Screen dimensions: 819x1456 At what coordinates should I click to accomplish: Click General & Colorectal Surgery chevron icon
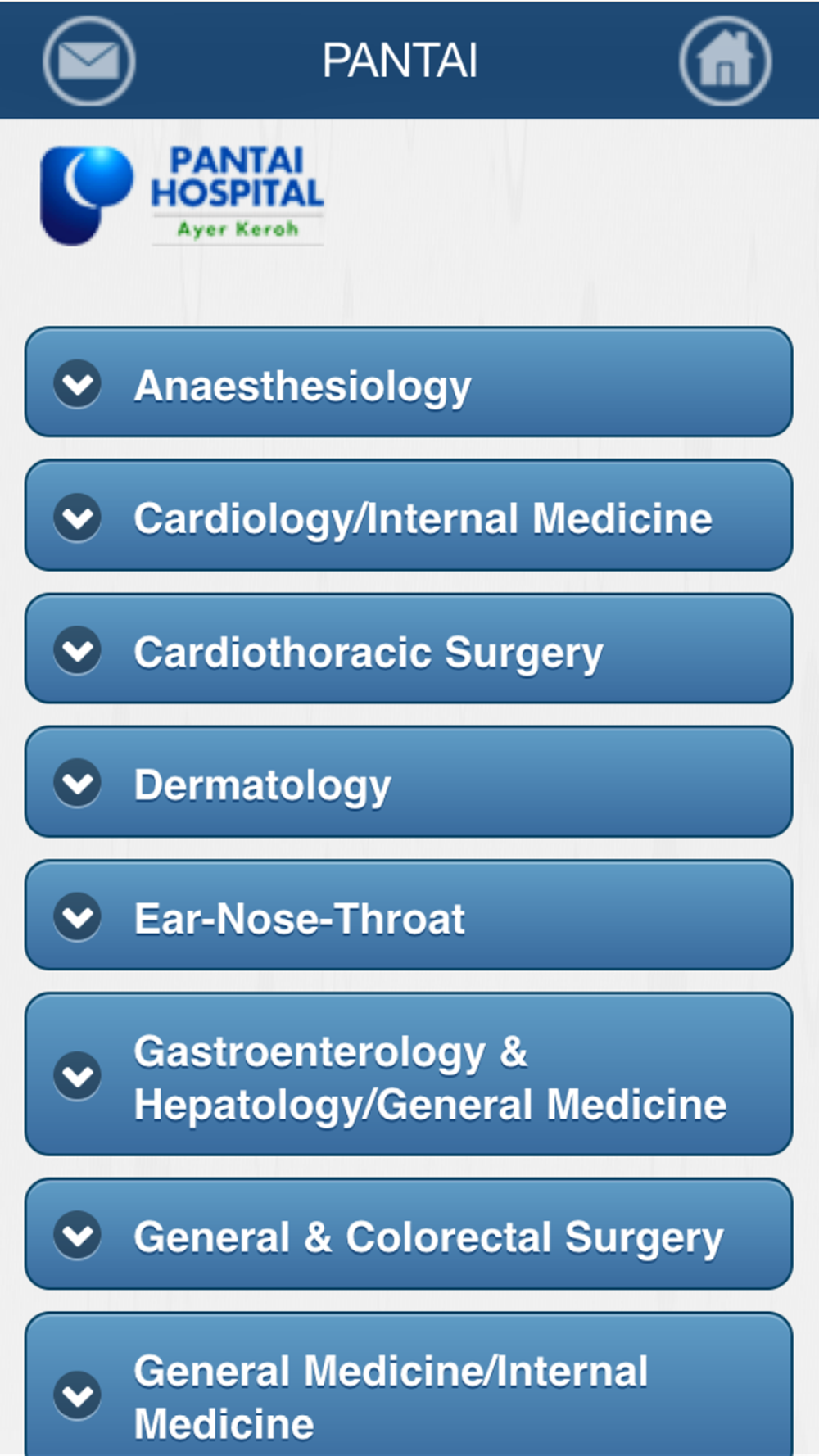[x=78, y=1235]
